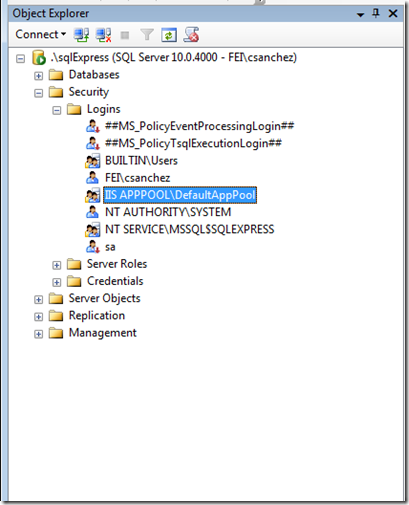Click the Replication folder icon
409x505 pixels.
[x=56, y=316]
